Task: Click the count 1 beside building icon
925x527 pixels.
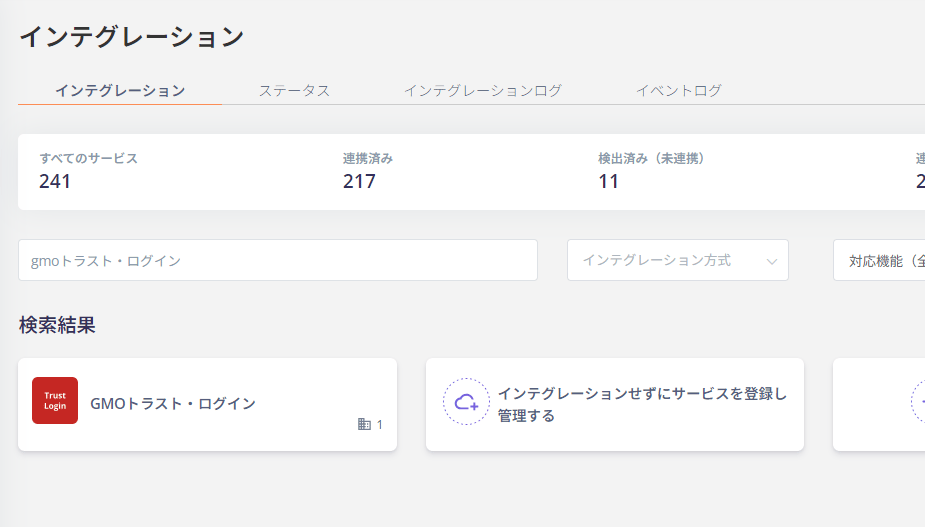Action: (x=380, y=425)
